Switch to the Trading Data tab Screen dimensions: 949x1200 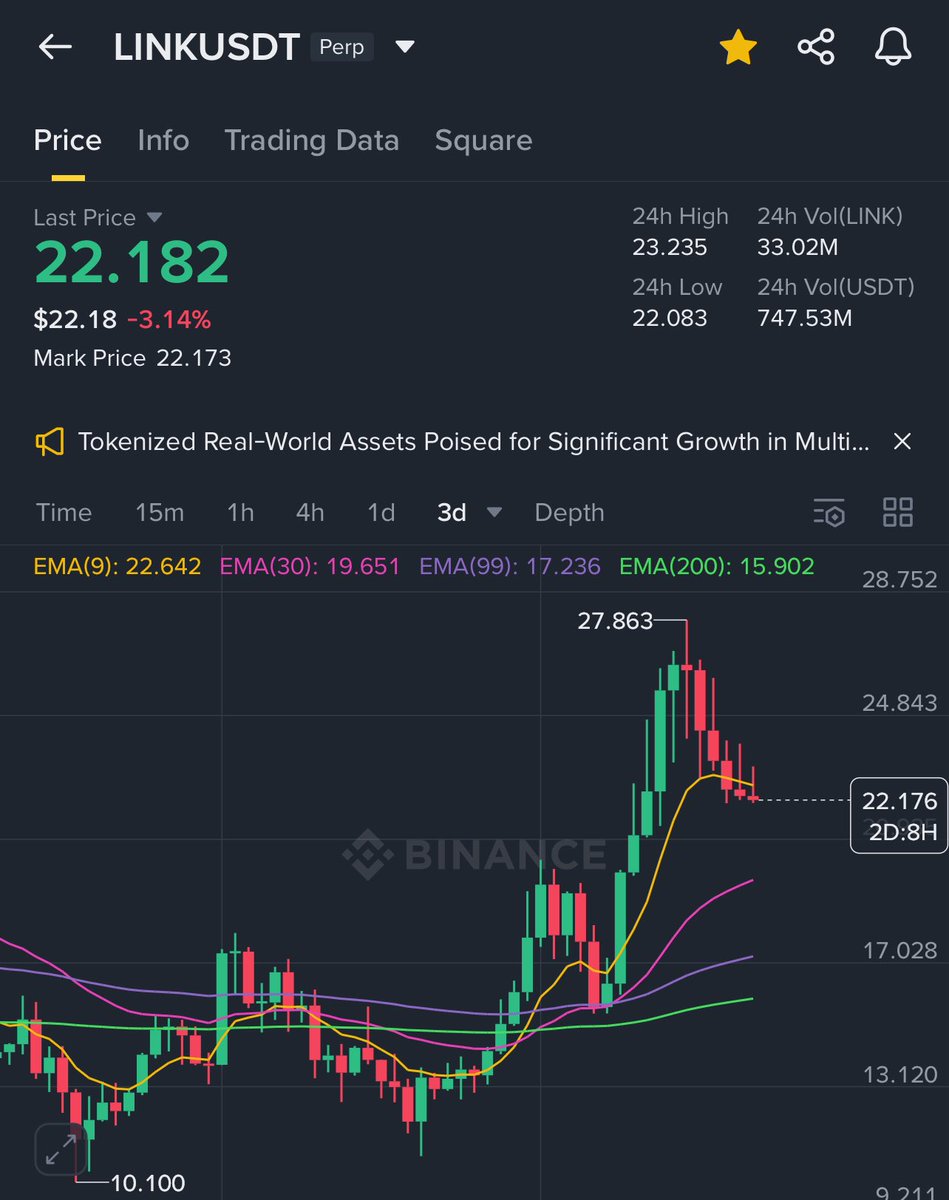click(x=311, y=140)
